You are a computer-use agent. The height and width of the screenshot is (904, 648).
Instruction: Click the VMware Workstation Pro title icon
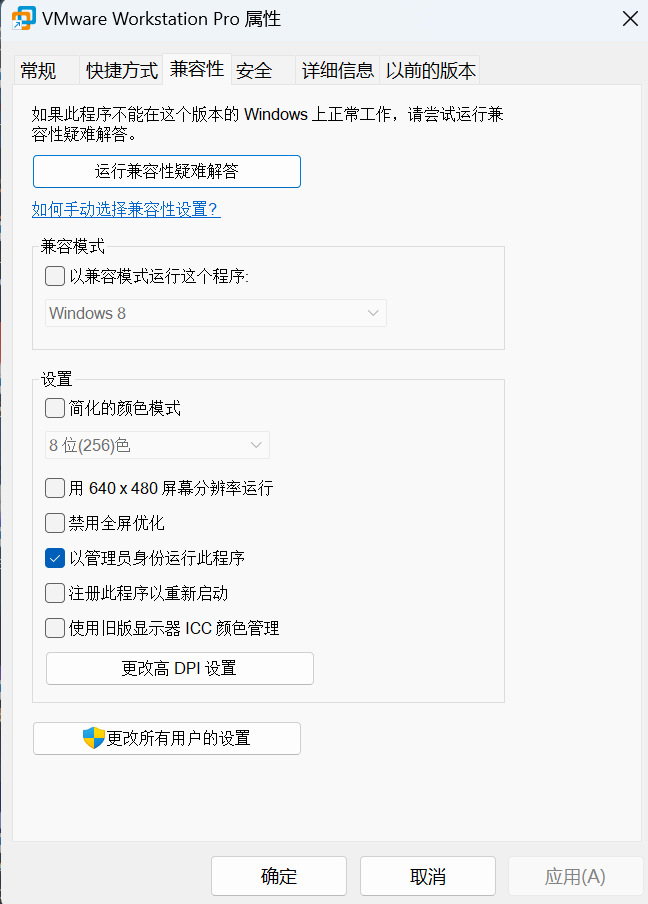(x=24, y=18)
